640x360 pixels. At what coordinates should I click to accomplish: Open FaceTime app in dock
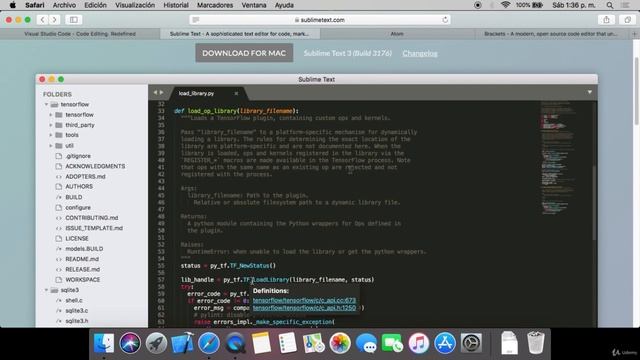pyautogui.click(x=392, y=343)
